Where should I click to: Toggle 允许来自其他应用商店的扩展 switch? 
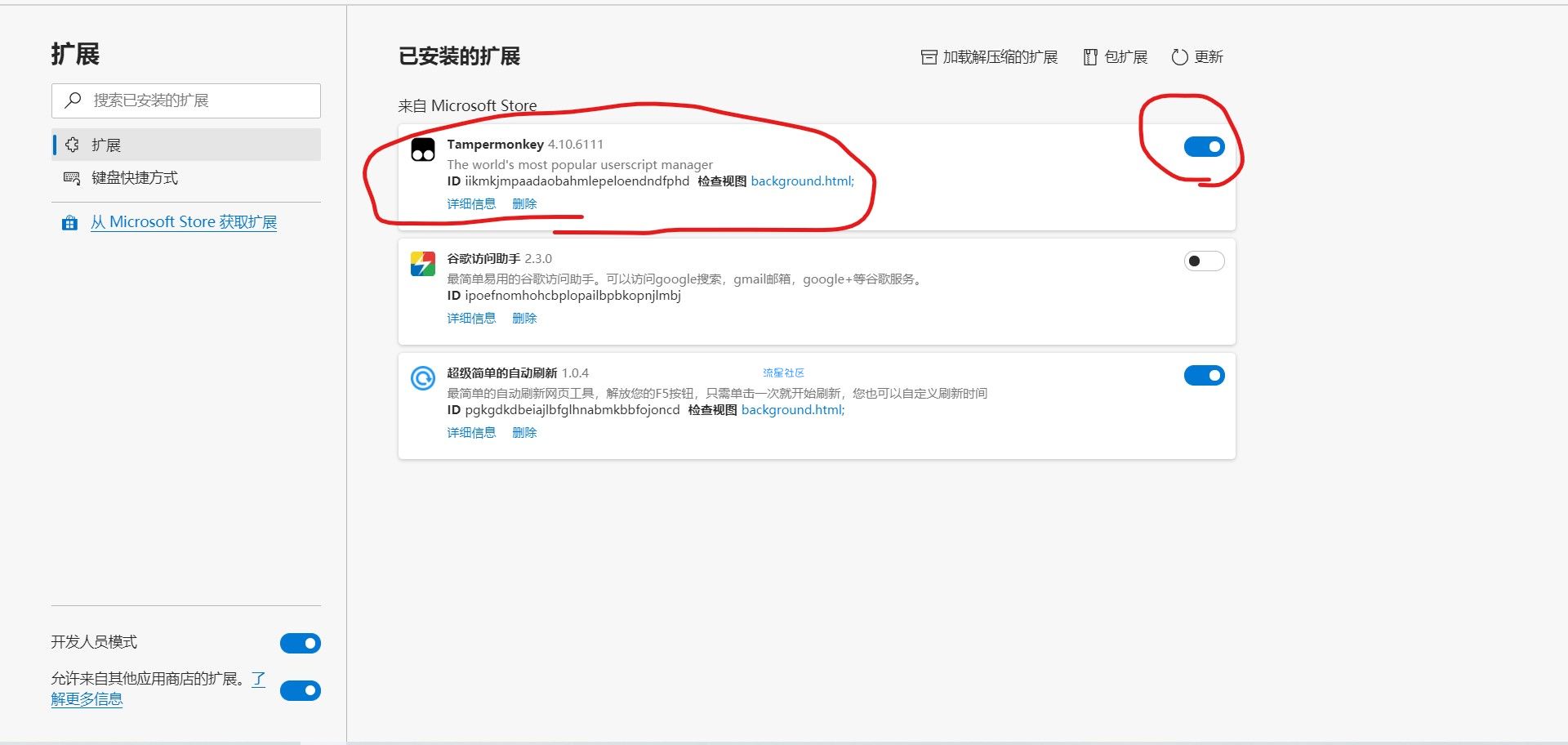pyautogui.click(x=301, y=691)
